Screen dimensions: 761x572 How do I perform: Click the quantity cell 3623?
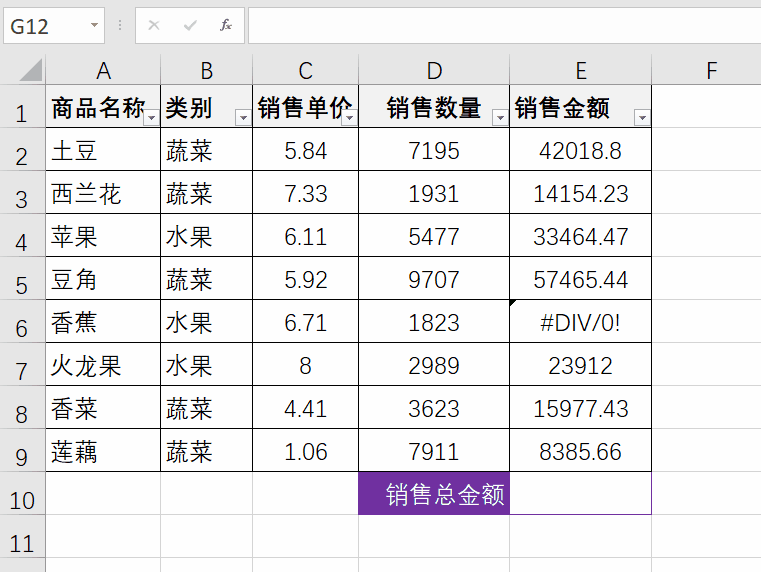pos(434,407)
